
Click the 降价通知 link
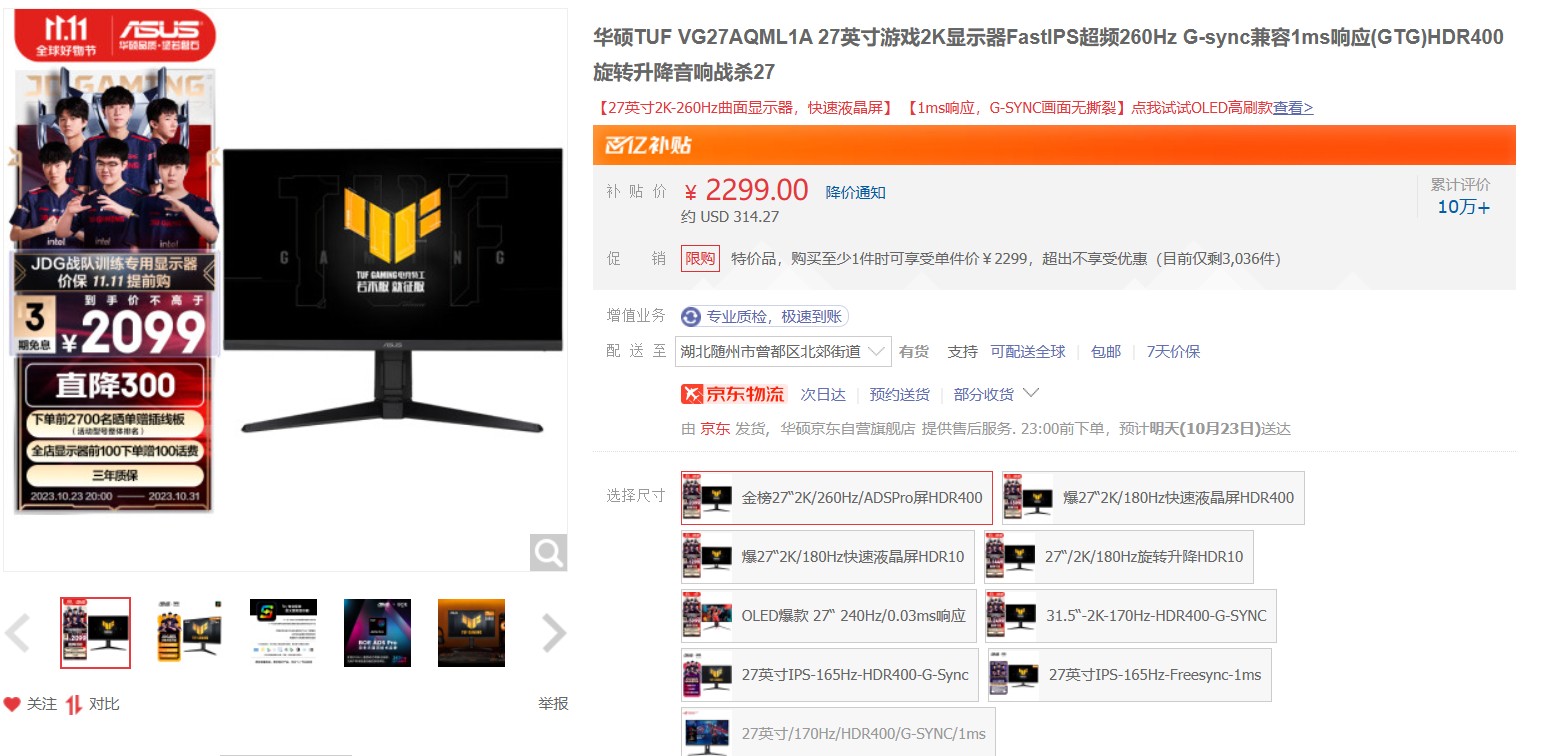[x=856, y=192]
